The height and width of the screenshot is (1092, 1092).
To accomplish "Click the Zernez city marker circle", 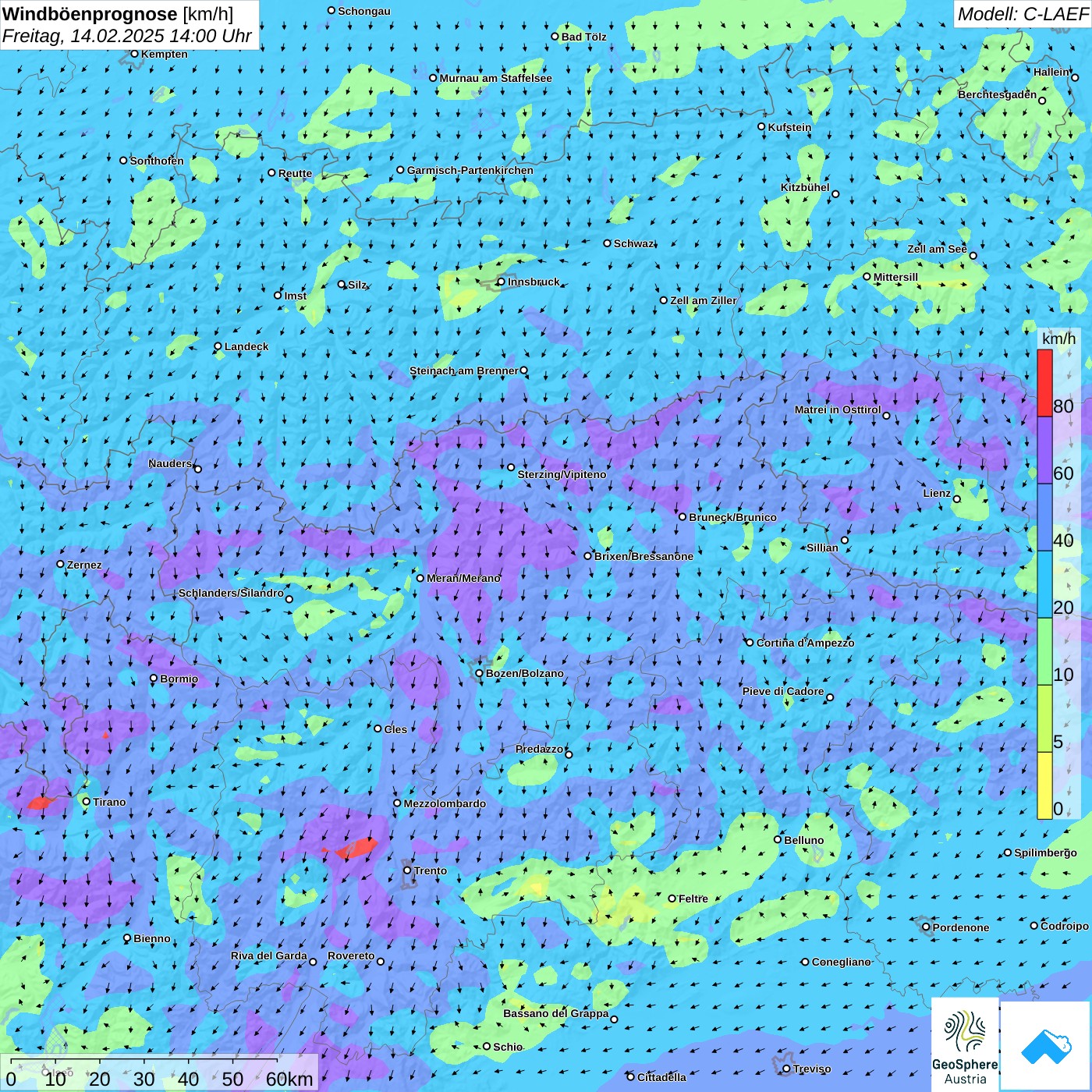I will point(60,564).
